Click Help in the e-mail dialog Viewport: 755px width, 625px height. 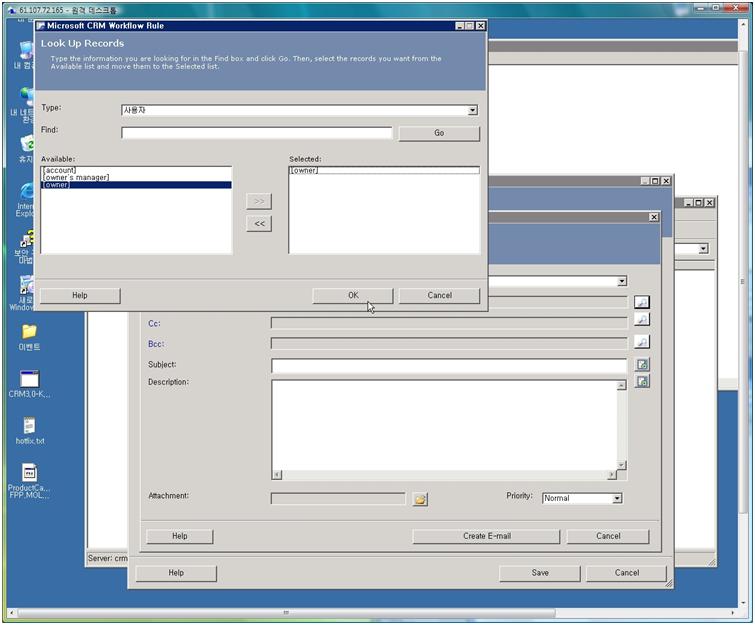coord(180,536)
